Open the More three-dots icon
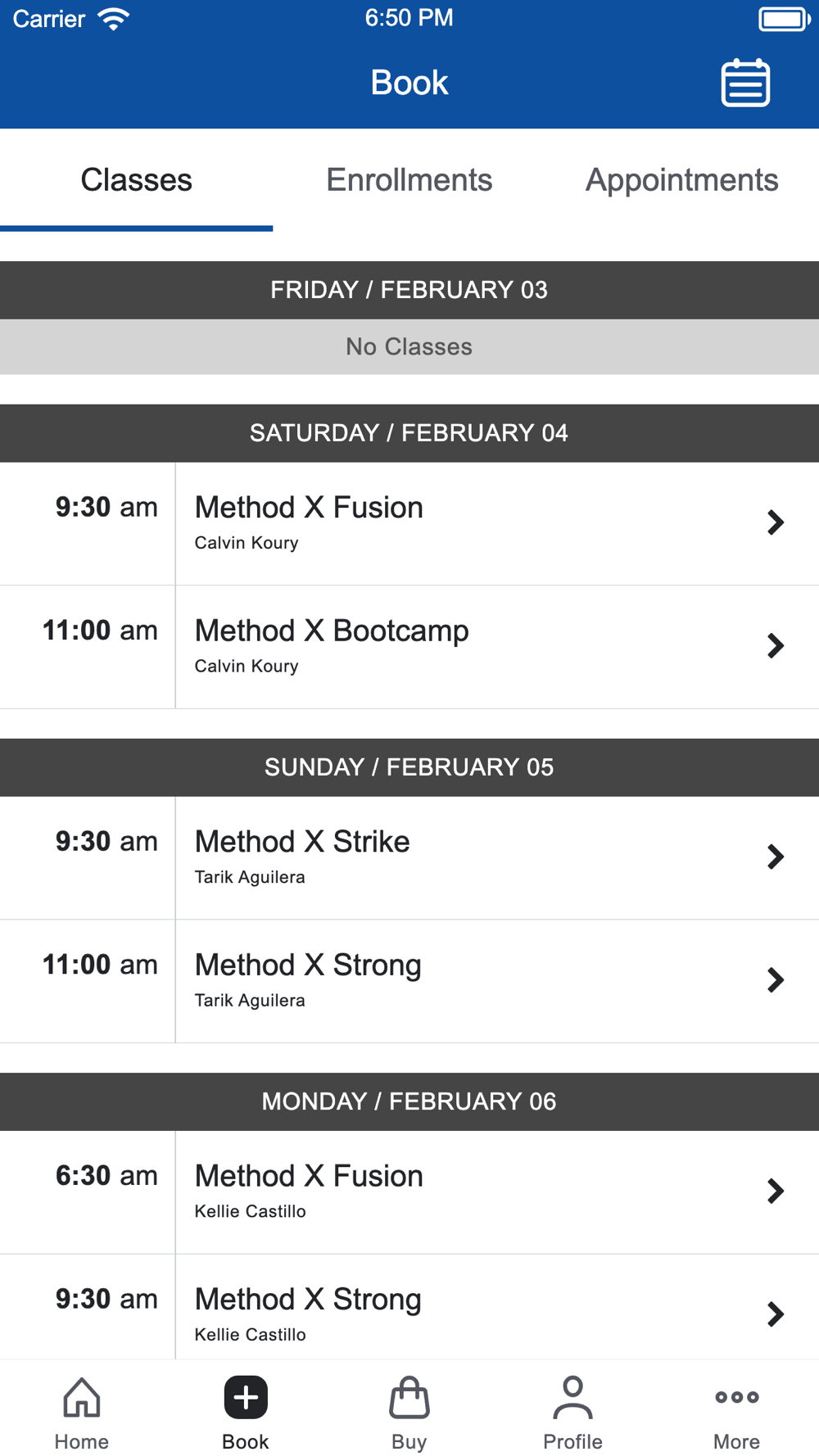Viewport: 819px width, 1456px height. (737, 1397)
